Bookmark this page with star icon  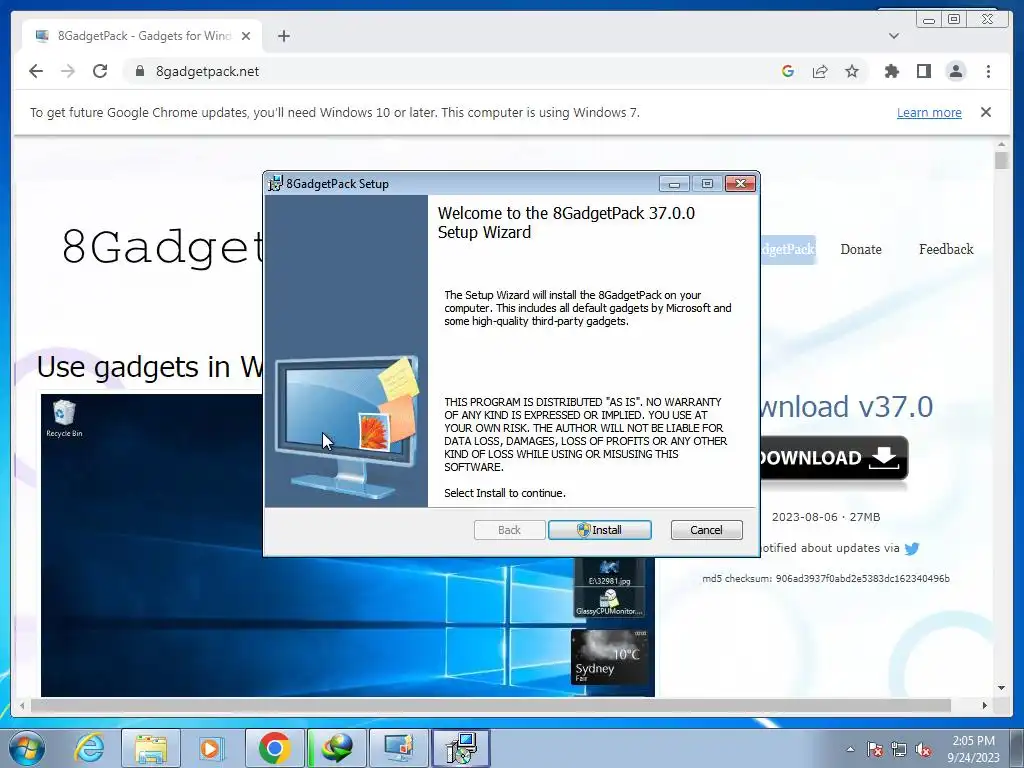click(x=852, y=71)
